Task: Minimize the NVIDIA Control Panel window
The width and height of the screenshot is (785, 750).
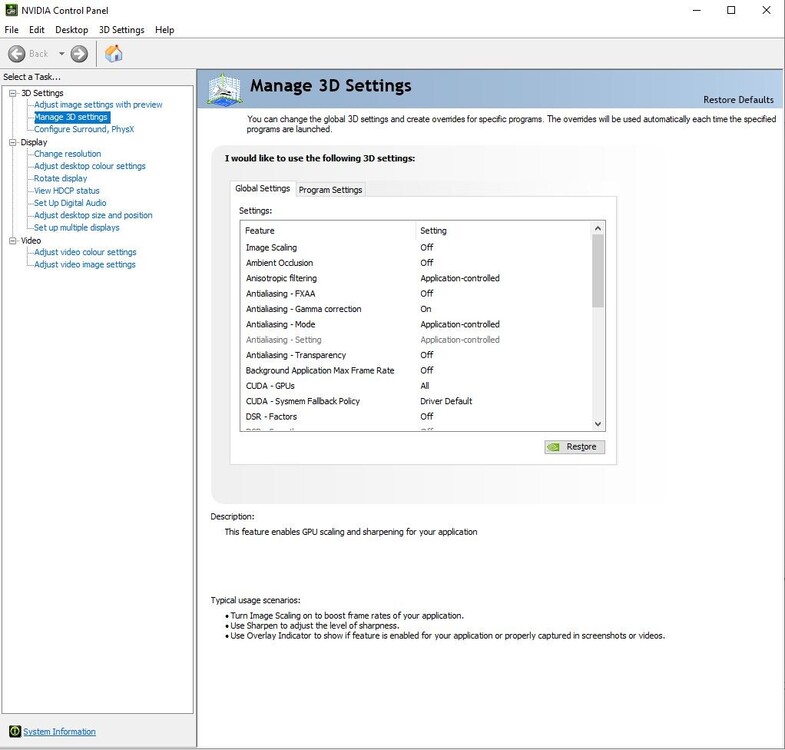Action: pyautogui.click(x=696, y=10)
